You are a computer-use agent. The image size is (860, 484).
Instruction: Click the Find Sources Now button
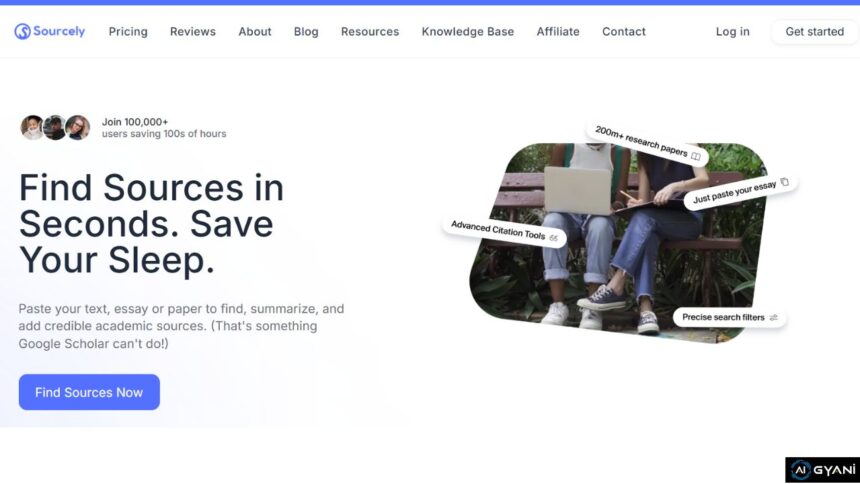[89, 392]
